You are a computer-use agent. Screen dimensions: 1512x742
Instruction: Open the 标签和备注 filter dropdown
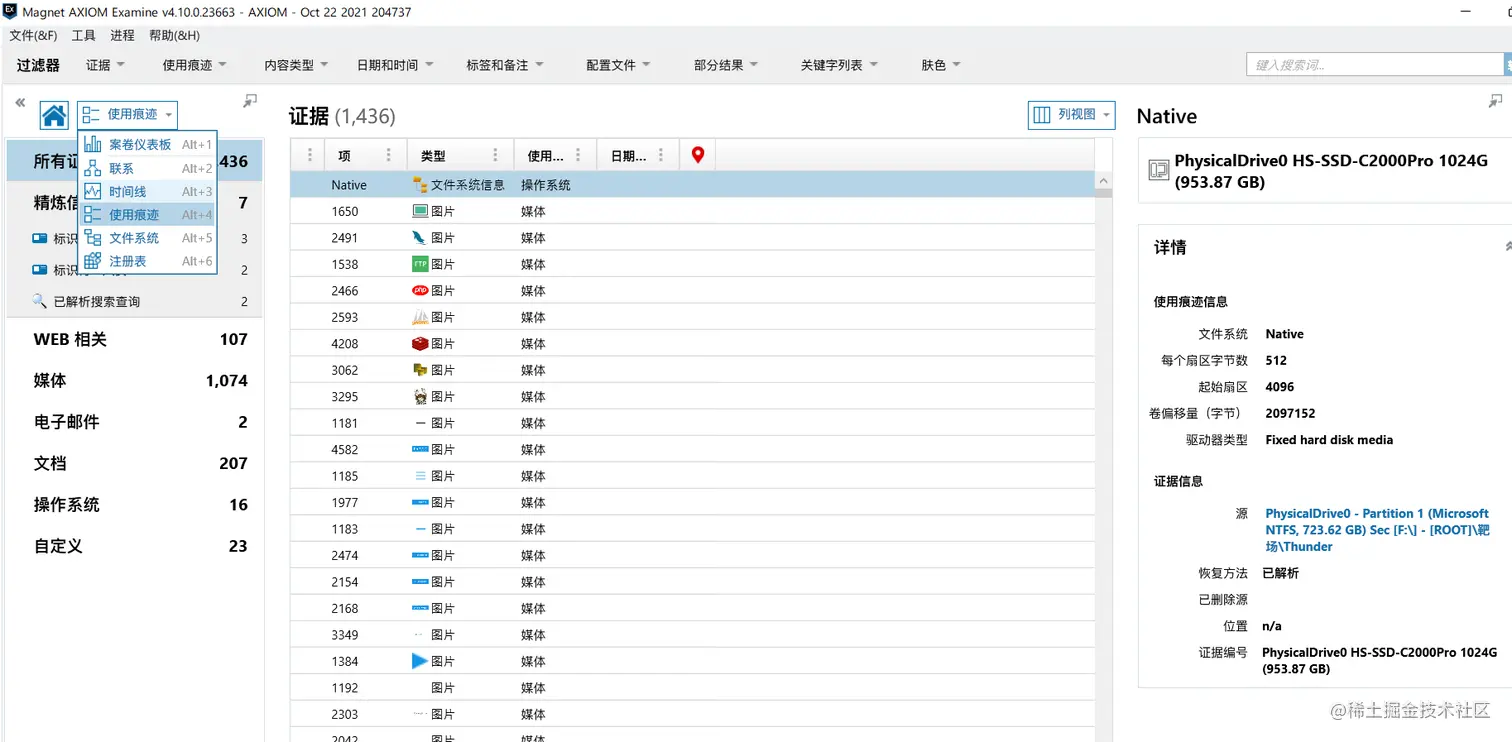[505, 65]
